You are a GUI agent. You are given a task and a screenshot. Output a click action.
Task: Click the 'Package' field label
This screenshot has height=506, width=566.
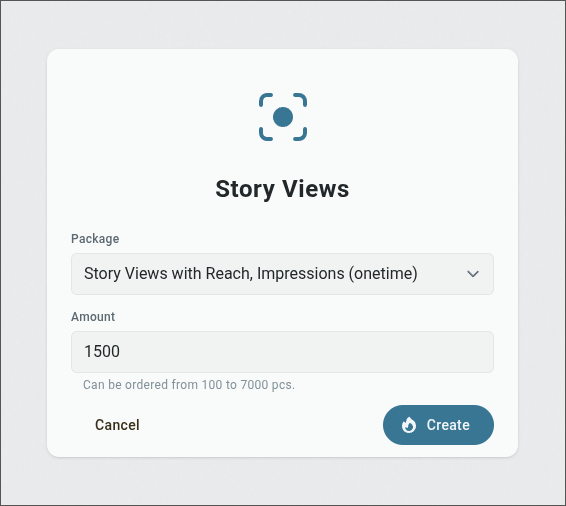95,239
